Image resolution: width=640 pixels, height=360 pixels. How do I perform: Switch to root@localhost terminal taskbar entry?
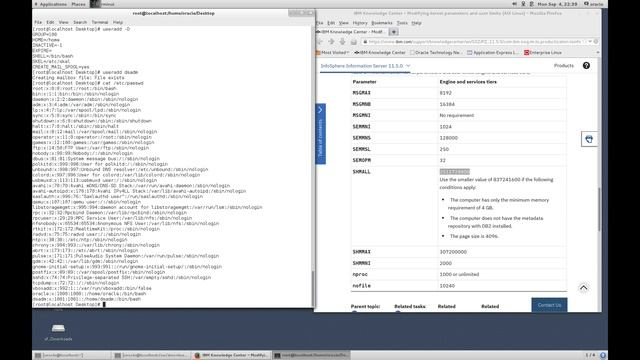[311, 356]
